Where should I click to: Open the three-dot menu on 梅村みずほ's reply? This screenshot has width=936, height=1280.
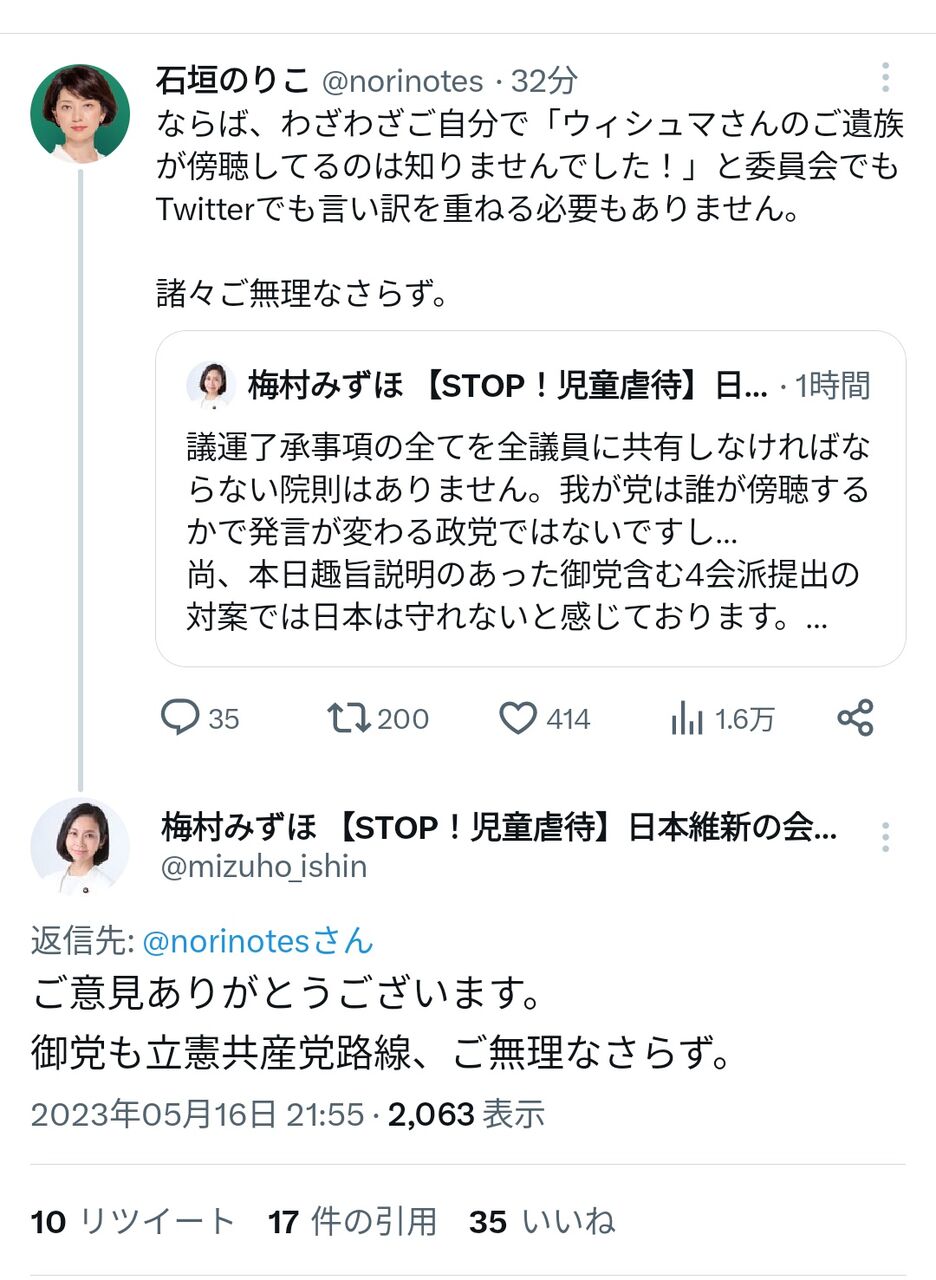coord(885,836)
